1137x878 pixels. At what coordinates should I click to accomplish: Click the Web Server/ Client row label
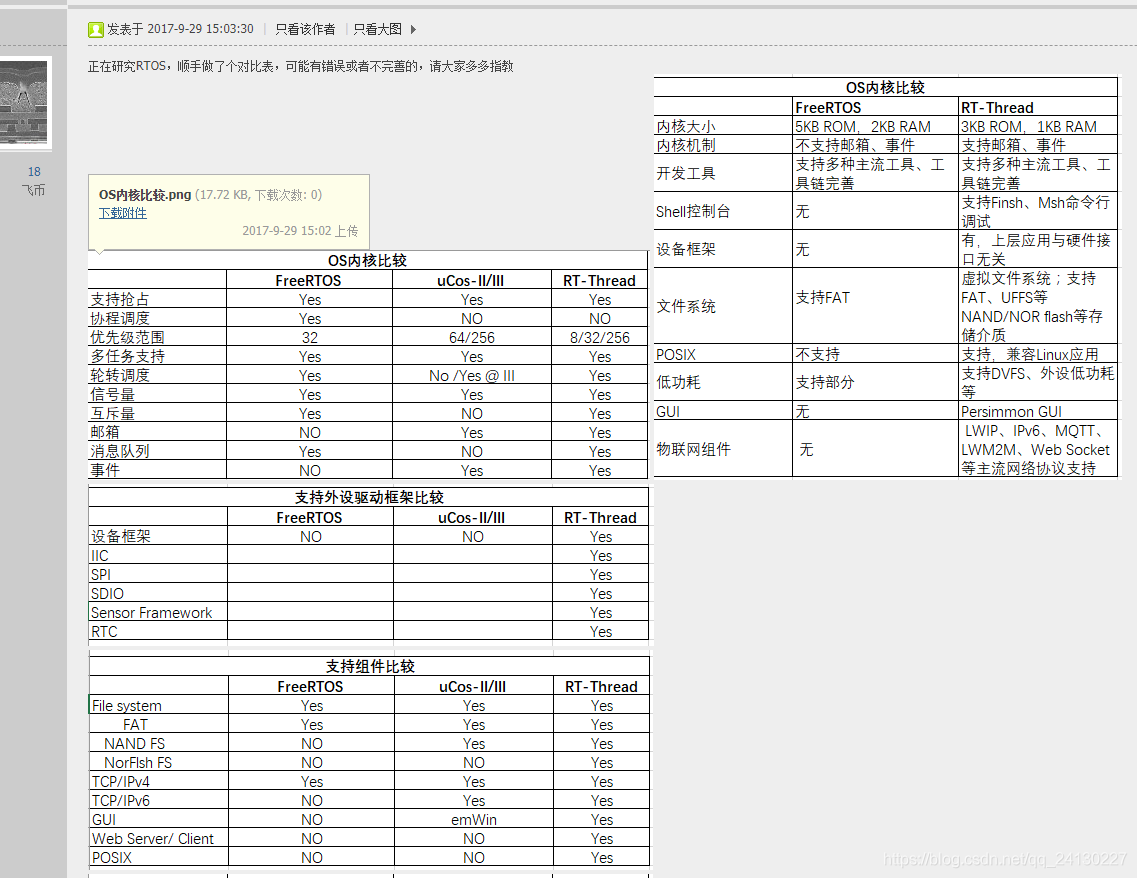point(153,839)
